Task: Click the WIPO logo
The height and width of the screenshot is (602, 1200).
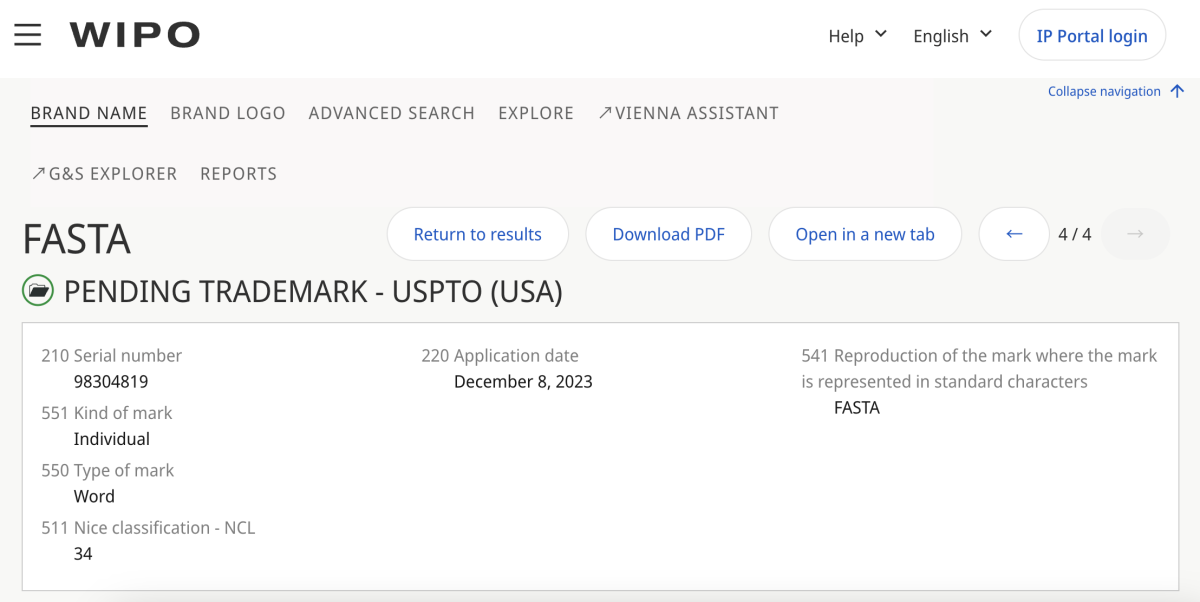Action: point(134,35)
